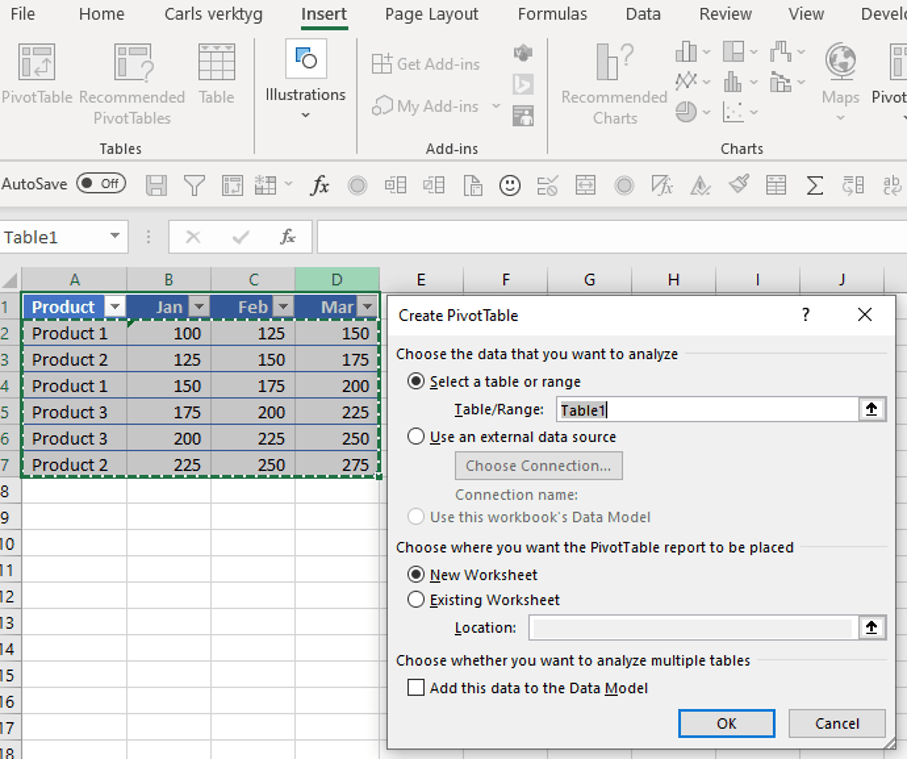Image resolution: width=908 pixels, height=760 pixels.
Task: Open the Review tab
Action: pyautogui.click(x=725, y=14)
